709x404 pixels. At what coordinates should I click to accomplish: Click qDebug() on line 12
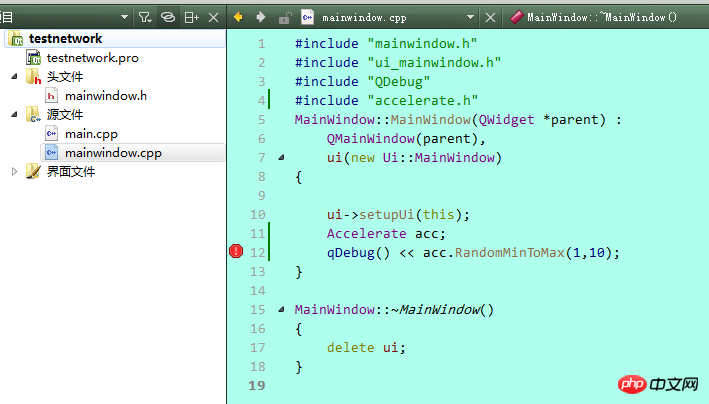coord(359,252)
